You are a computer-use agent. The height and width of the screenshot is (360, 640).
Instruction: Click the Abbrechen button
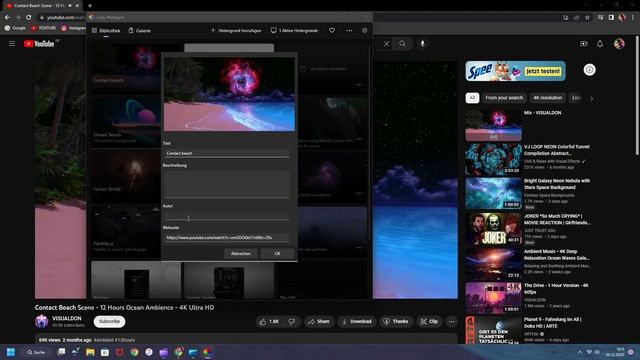click(x=241, y=253)
